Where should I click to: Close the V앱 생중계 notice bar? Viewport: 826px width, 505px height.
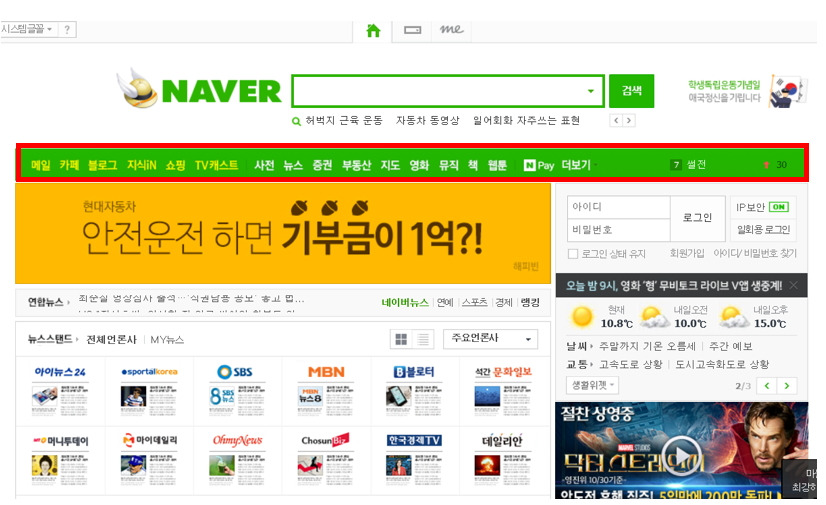[x=794, y=285]
